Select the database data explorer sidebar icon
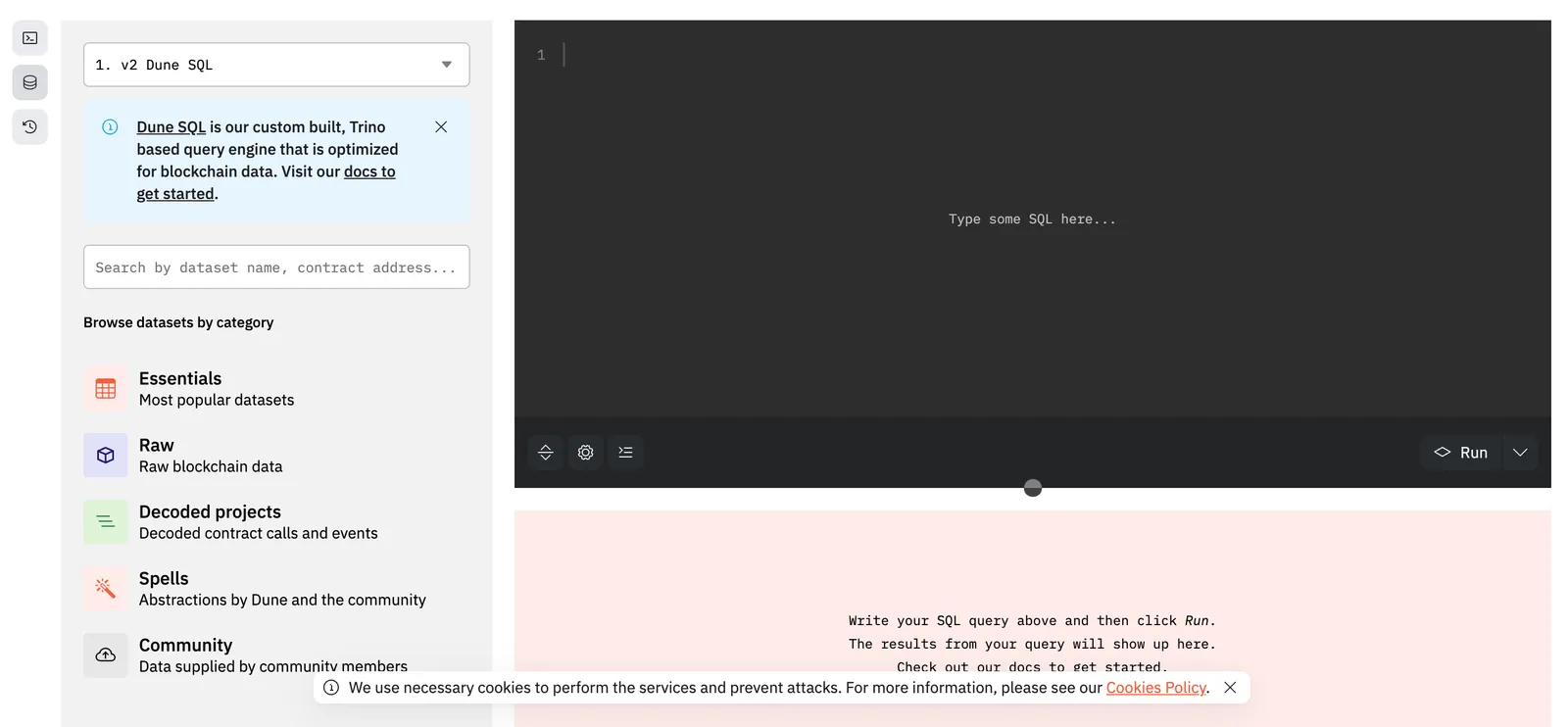The image size is (1568, 727). [30, 82]
